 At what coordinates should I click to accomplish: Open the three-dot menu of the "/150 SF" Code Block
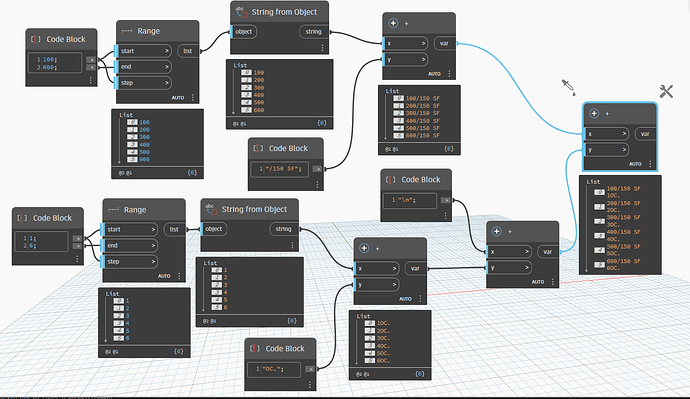coord(317,185)
